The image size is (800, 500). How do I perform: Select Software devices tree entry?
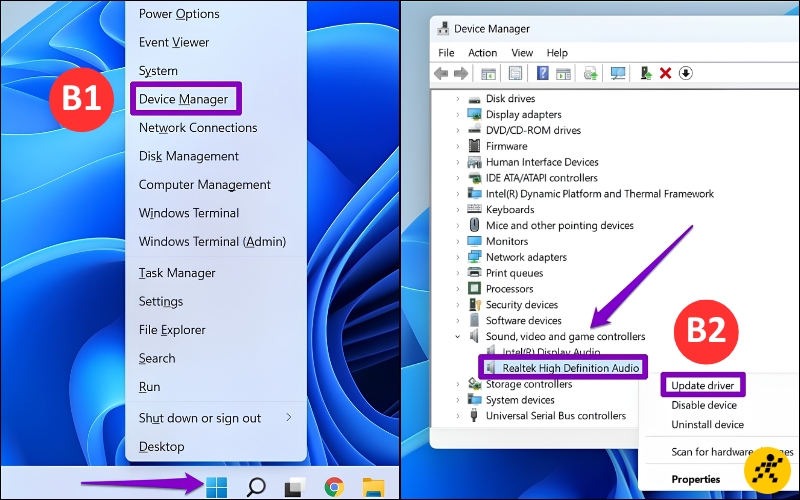point(523,320)
